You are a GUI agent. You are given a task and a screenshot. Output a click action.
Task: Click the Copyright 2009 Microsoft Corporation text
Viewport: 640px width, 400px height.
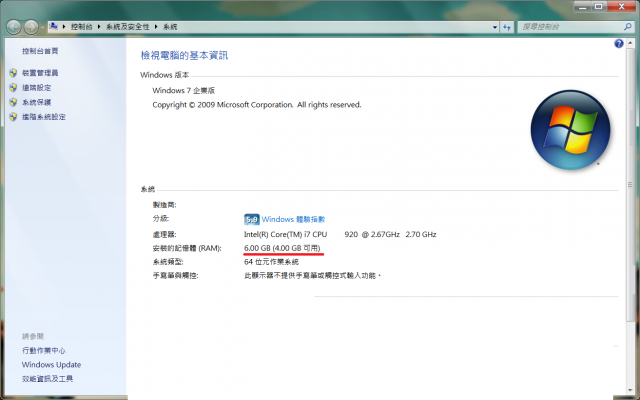(x=257, y=105)
